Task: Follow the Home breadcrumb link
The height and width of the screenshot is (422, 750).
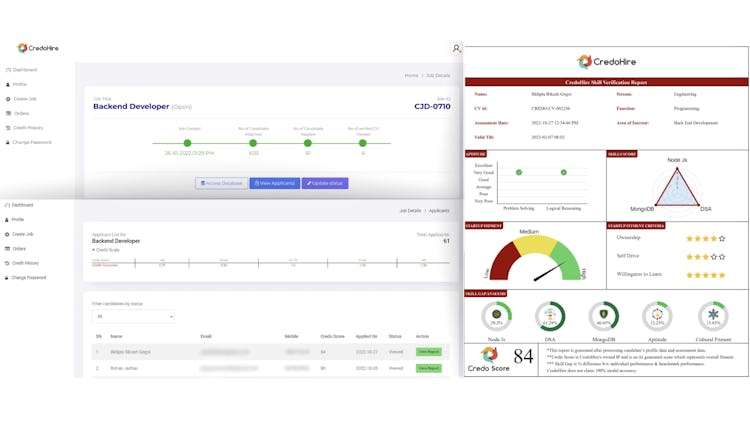Action: coord(411,76)
